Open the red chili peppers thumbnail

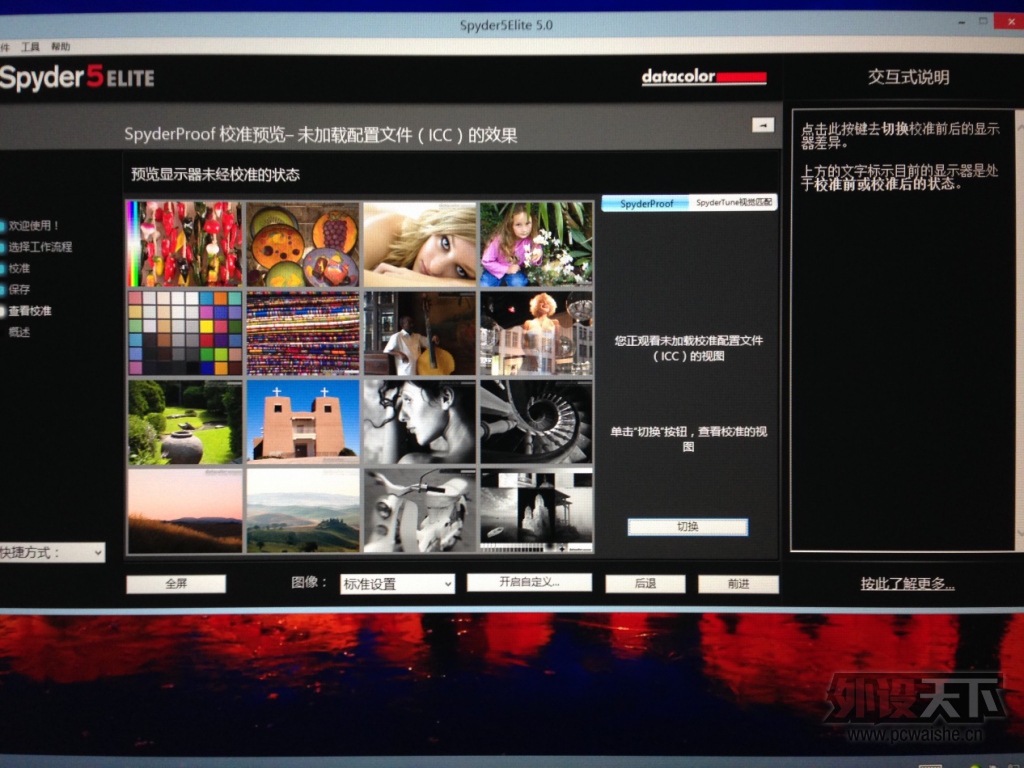pyautogui.click(x=185, y=244)
